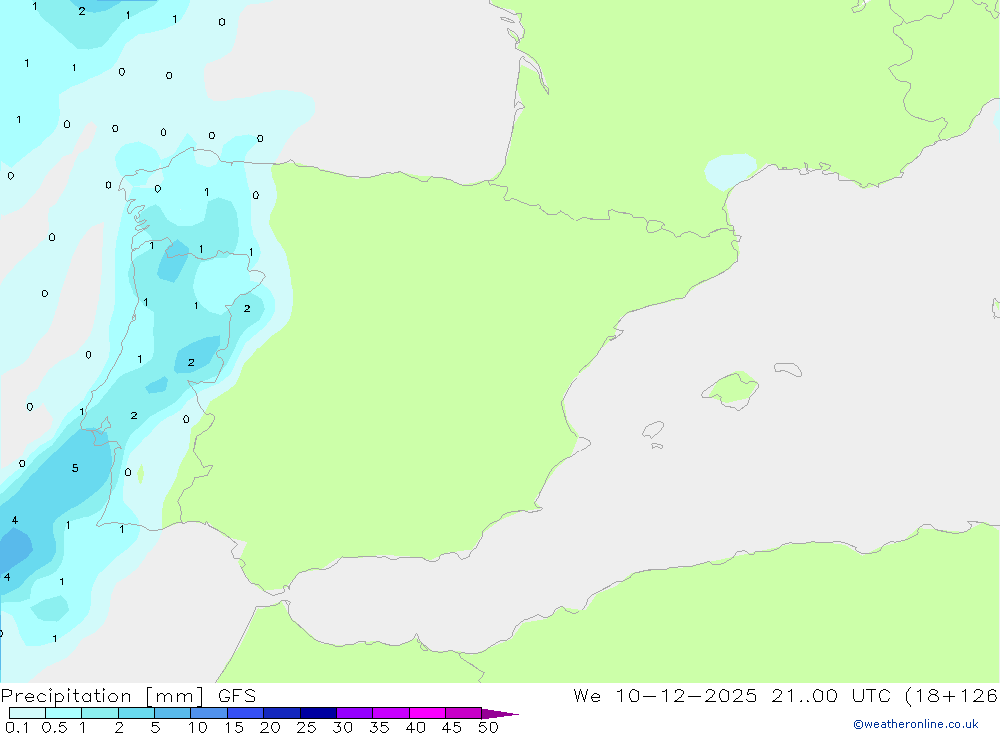Click the 5 precipitation value on the map
This screenshot has width=1000, height=733.
75,468
